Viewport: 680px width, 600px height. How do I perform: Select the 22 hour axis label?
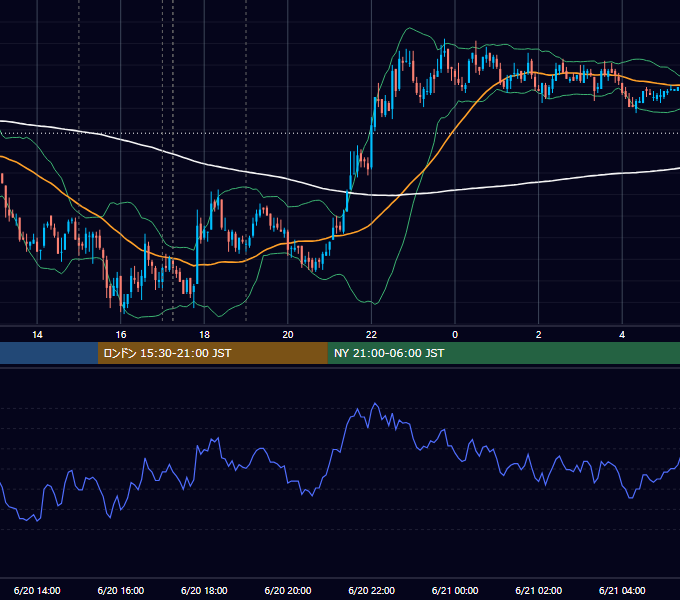click(371, 335)
